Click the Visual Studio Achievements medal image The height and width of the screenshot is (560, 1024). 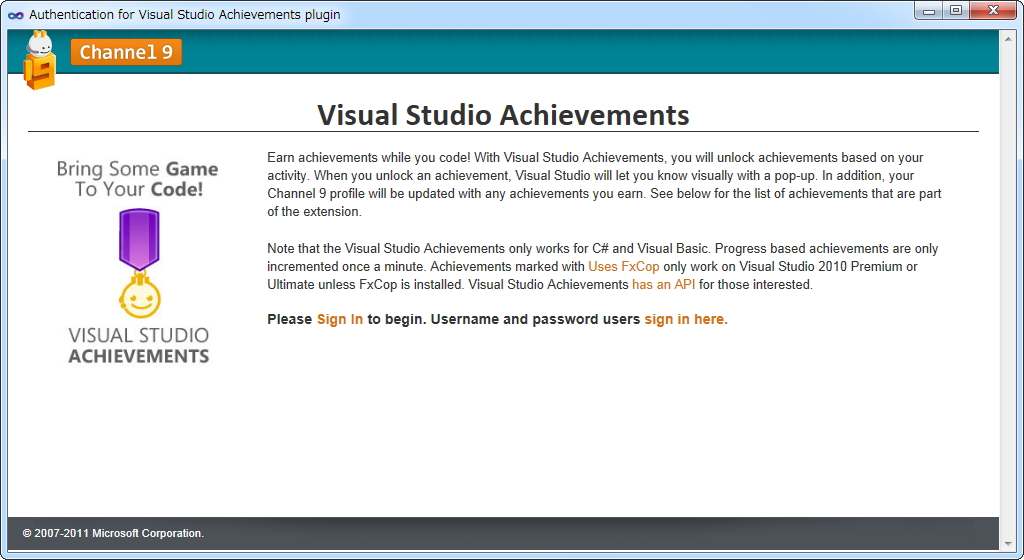[x=139, y=263]
